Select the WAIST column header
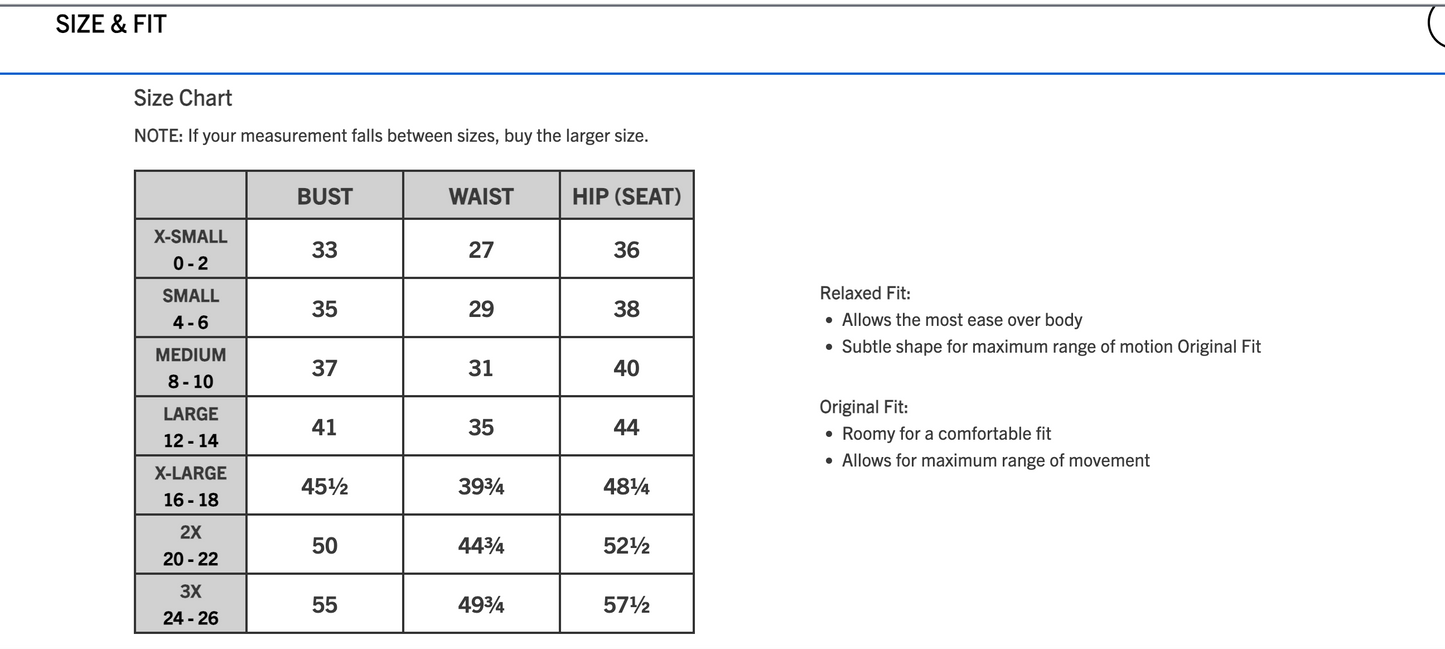This screenshot has width=1445, height=649. tap(481, 196)
